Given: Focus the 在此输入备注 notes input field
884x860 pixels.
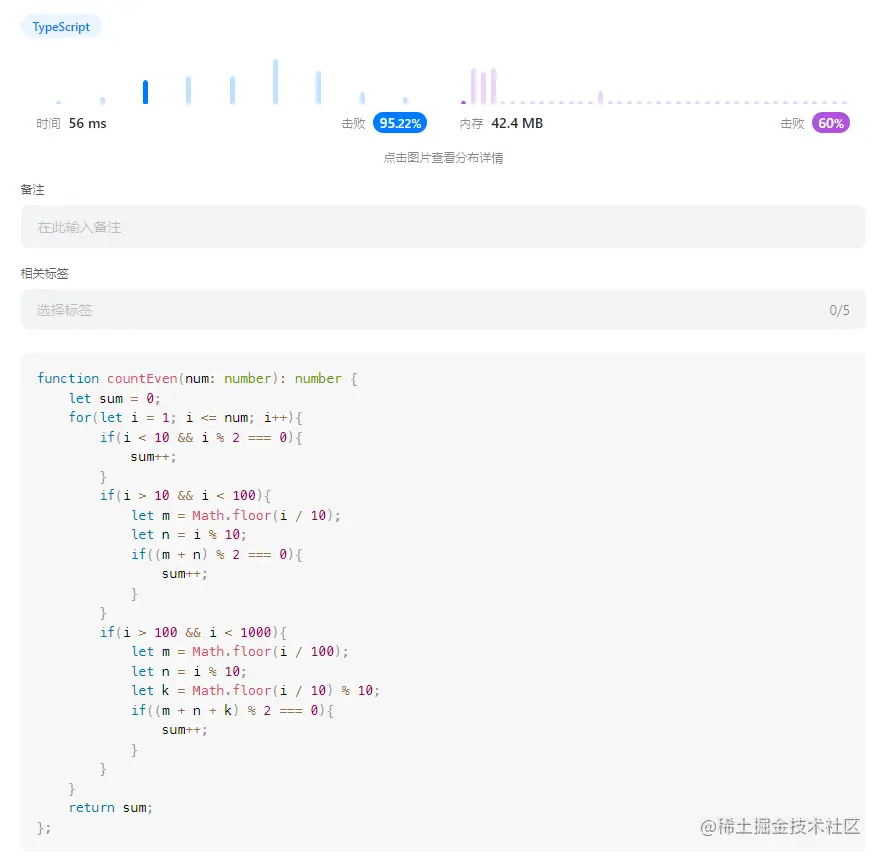Looking at the screenshot, I should click(443, 227).
